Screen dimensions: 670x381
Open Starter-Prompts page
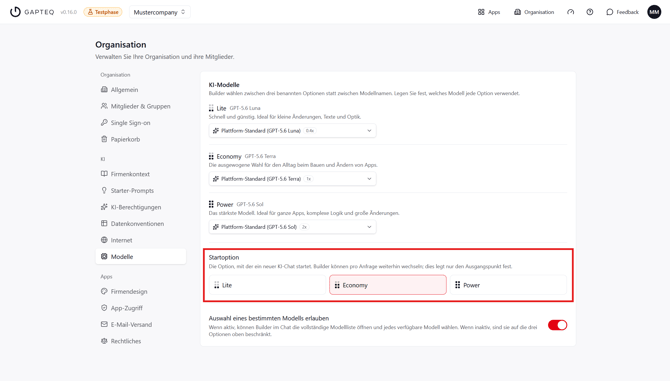[x=141, y=190]
